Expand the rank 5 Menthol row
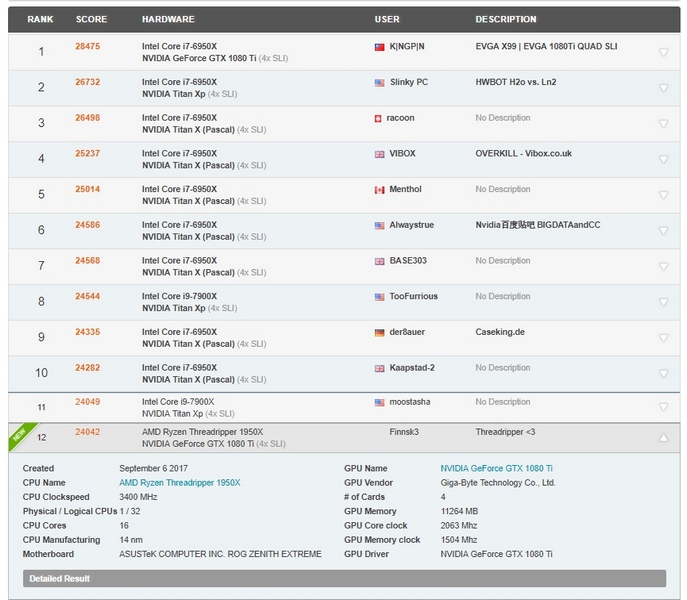 pos(663,195)
